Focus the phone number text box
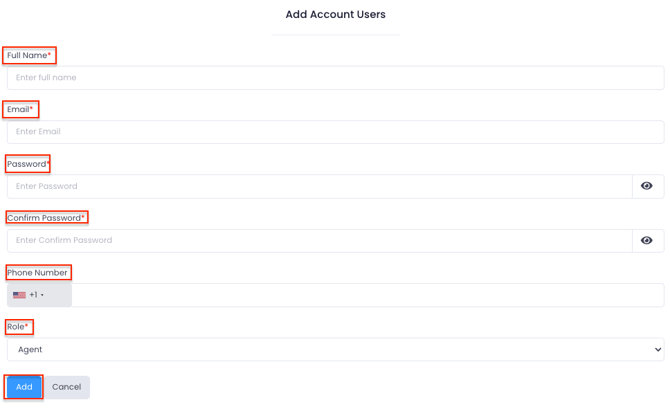 (367, 295)
